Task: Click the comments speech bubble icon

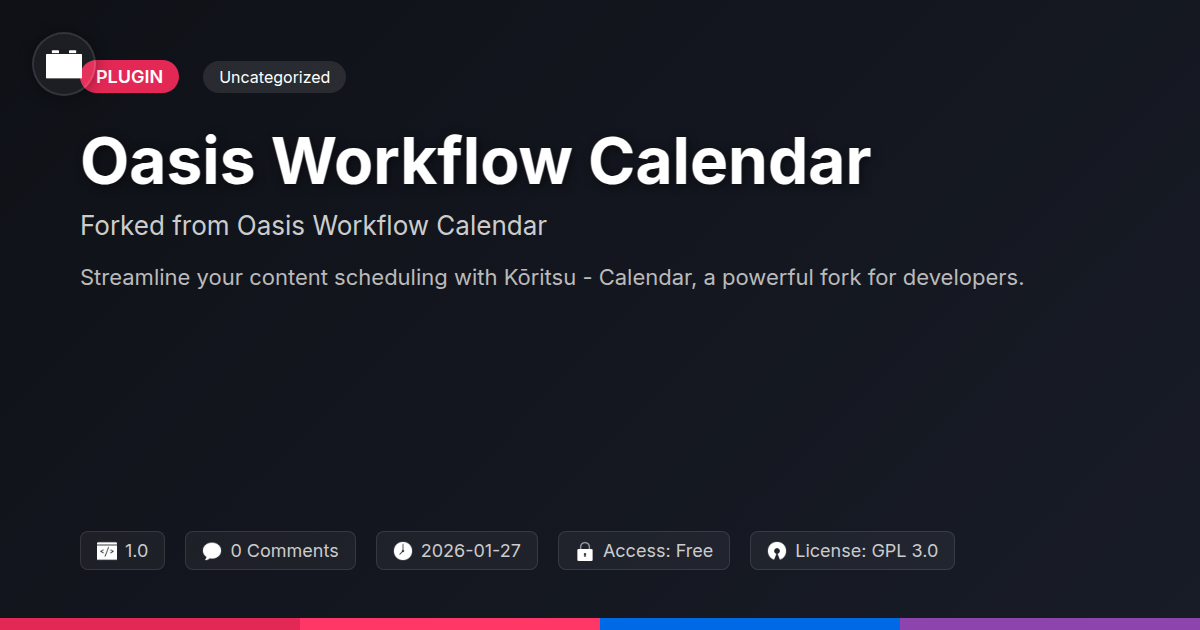Action: click(212, 551)
